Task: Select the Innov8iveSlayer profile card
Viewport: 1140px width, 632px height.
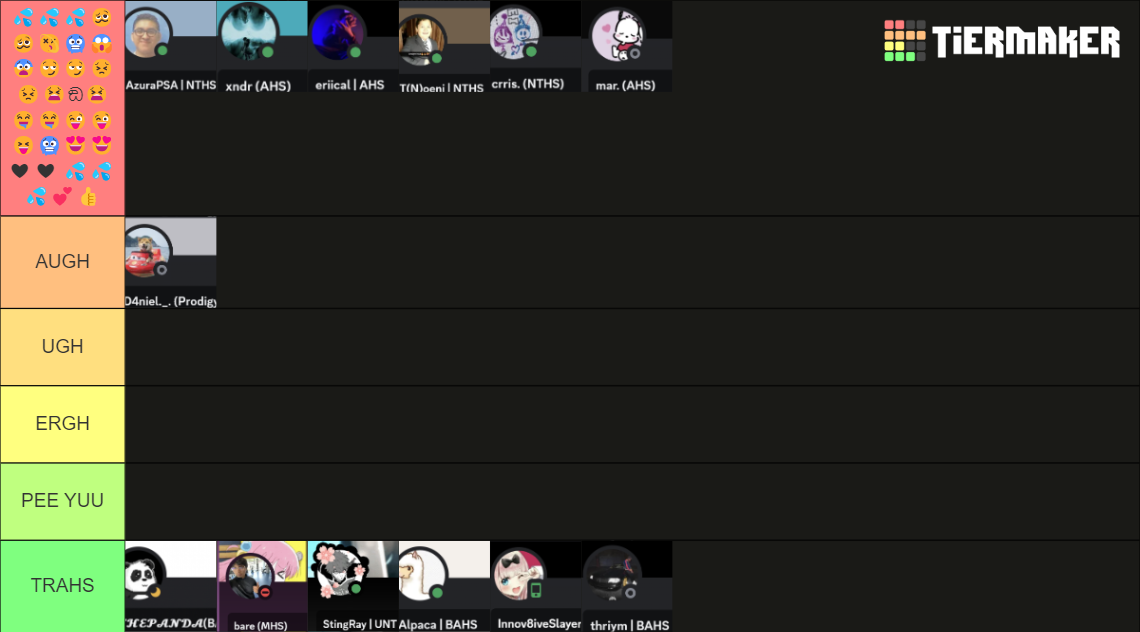Action: tap(536, 586)
